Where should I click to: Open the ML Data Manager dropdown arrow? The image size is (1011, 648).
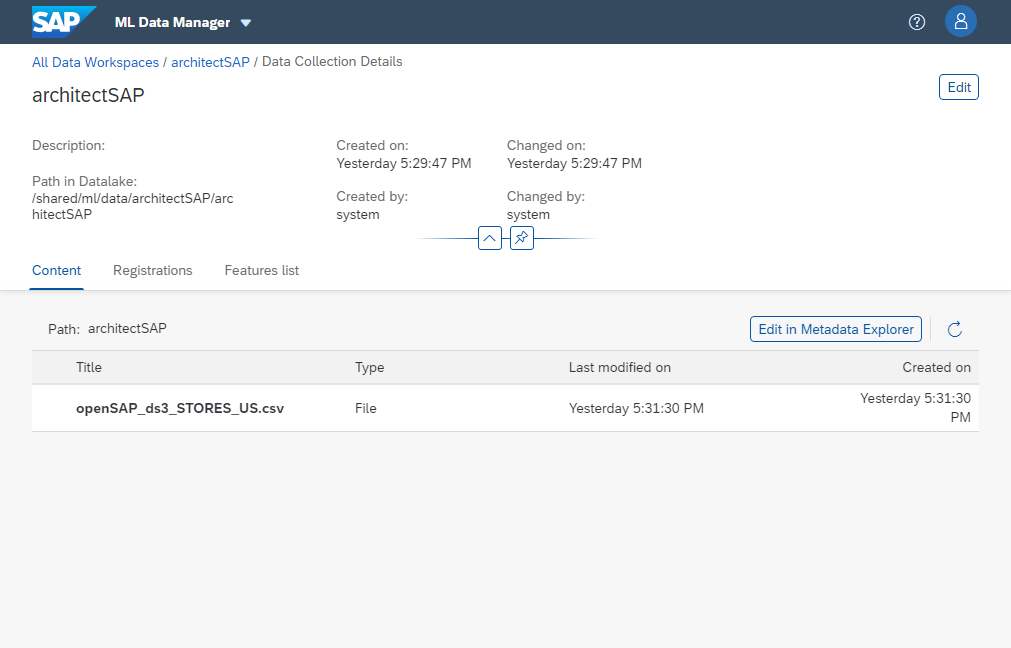pyautogui.click(x=246, y=23)
